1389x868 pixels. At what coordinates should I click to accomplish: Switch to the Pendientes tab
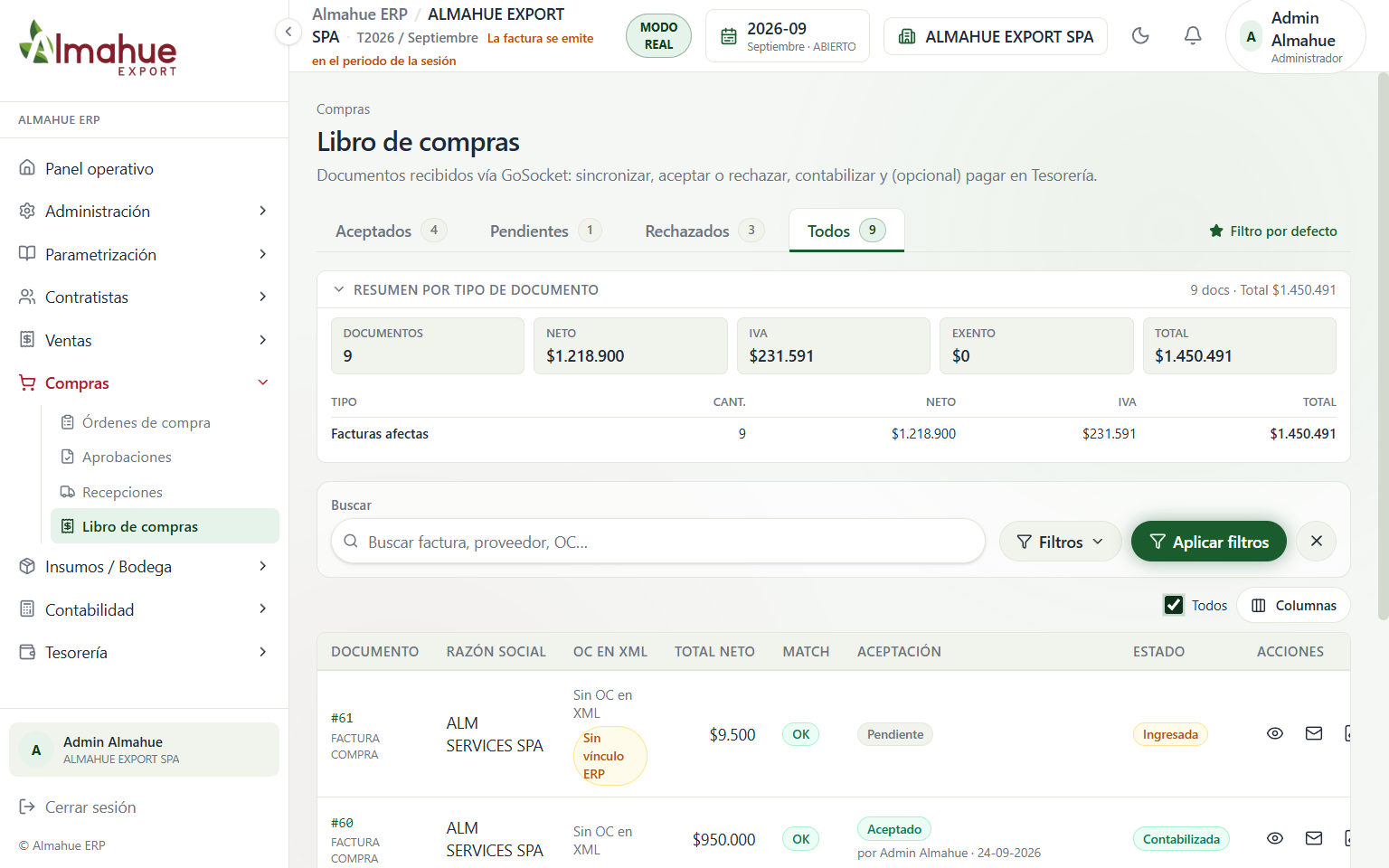click(x=545, y=231)
